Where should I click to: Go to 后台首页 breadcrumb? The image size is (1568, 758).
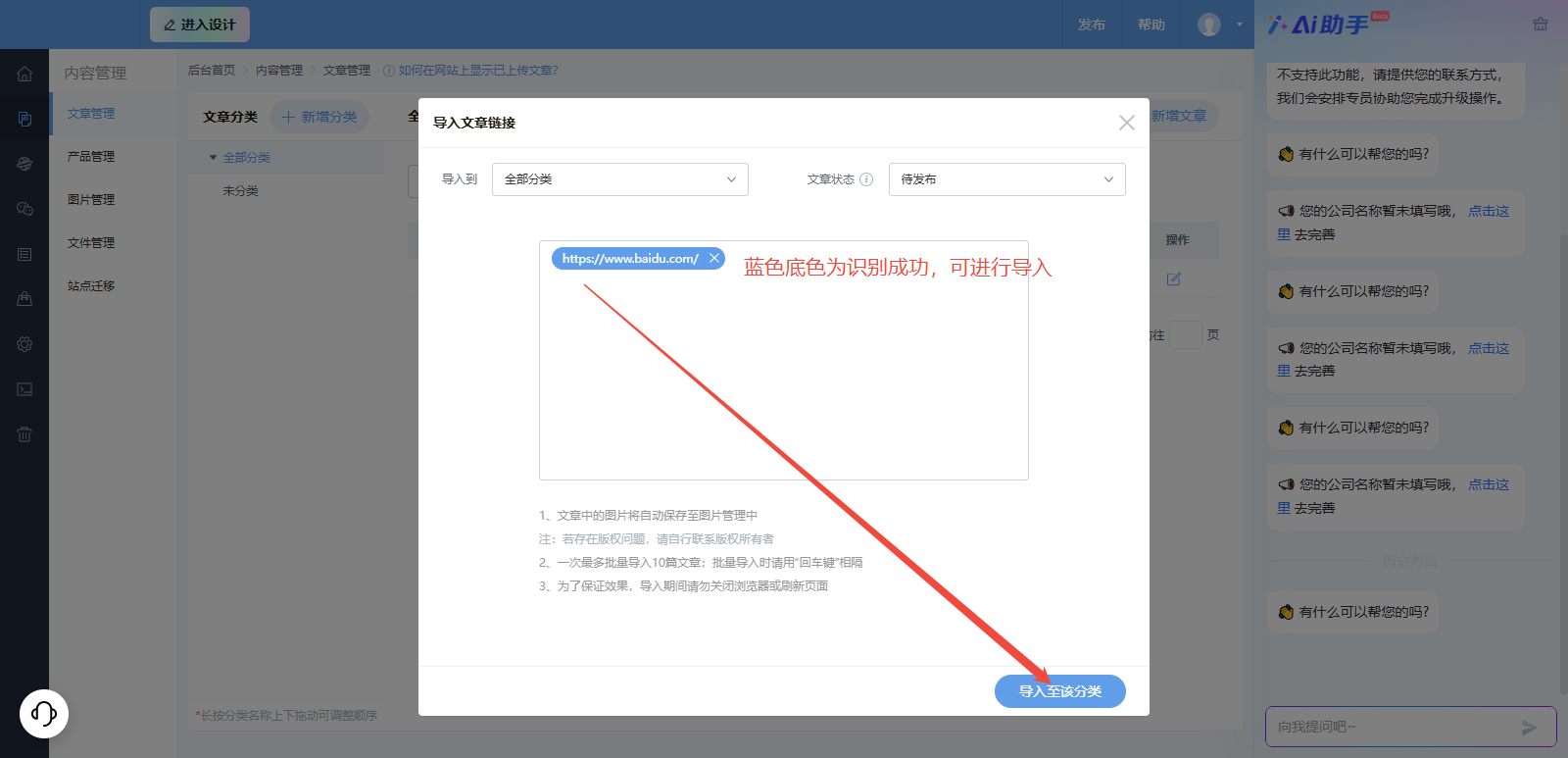[212, 71]
